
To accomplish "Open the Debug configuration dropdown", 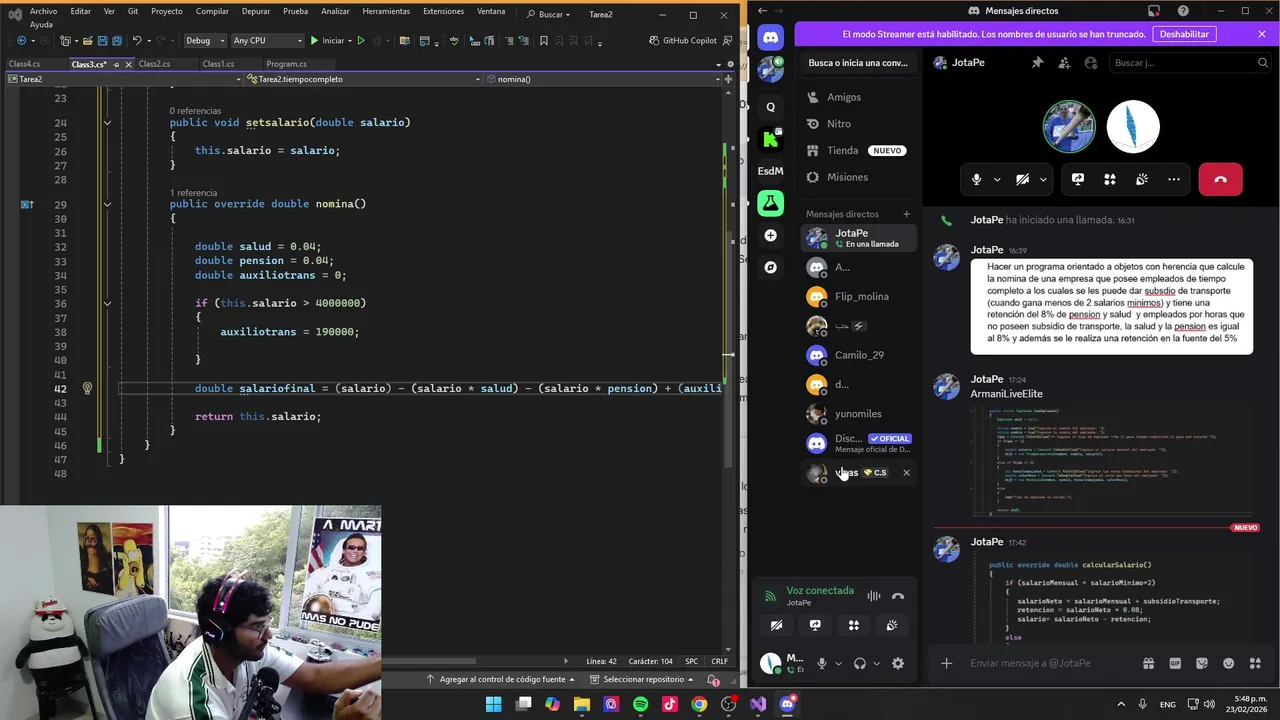I will coord(205,41).
